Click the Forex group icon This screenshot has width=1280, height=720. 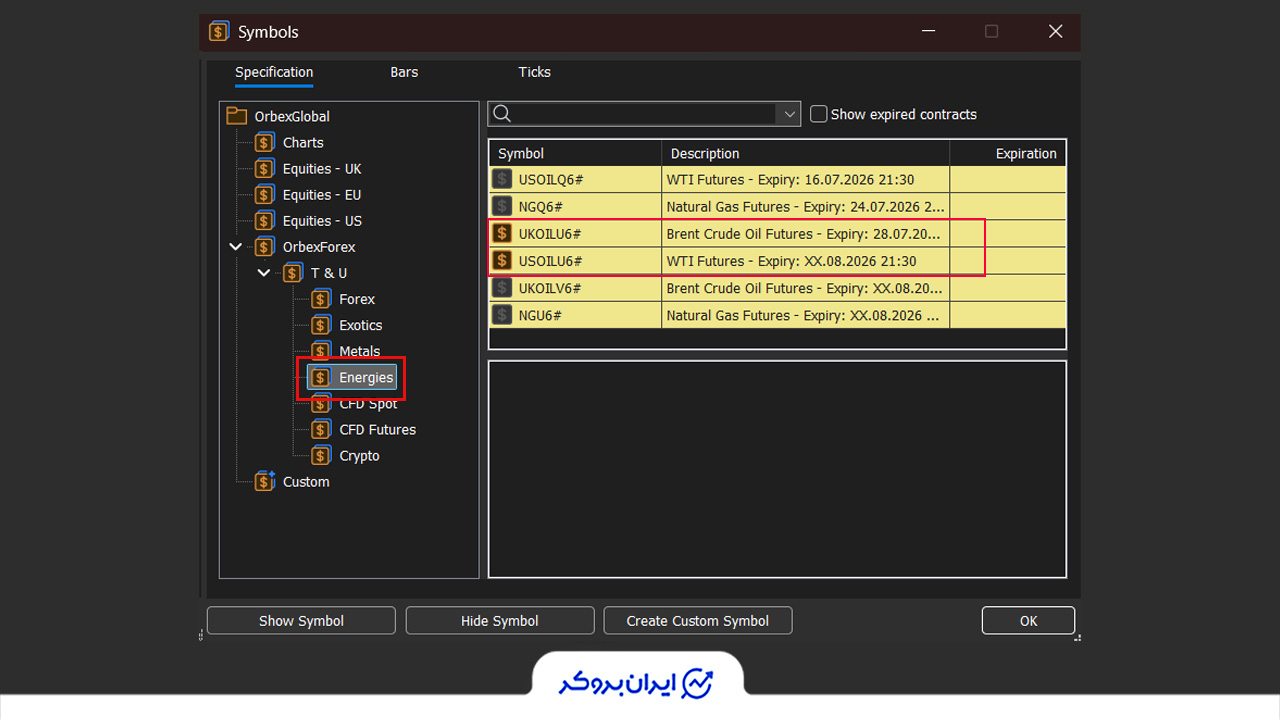tap(320, 299)
